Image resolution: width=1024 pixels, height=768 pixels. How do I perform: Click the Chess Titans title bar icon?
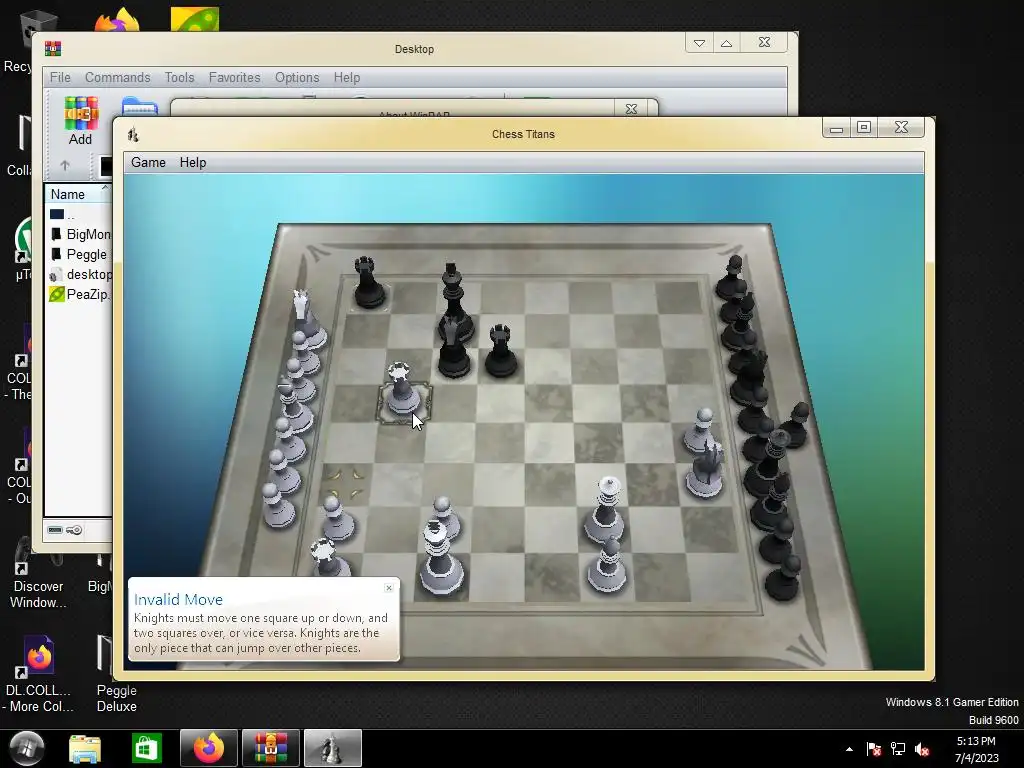(x=133, y=135)
